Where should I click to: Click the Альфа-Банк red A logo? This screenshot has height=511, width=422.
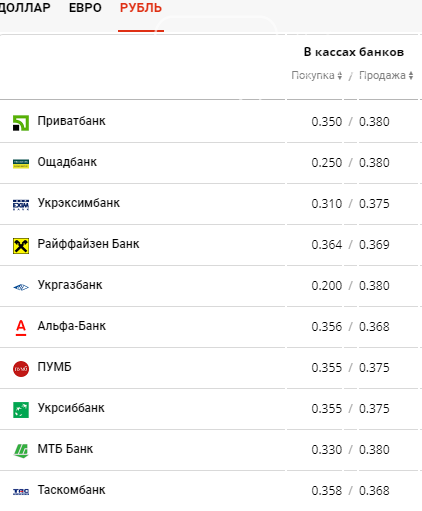click(x=21, y=328)
